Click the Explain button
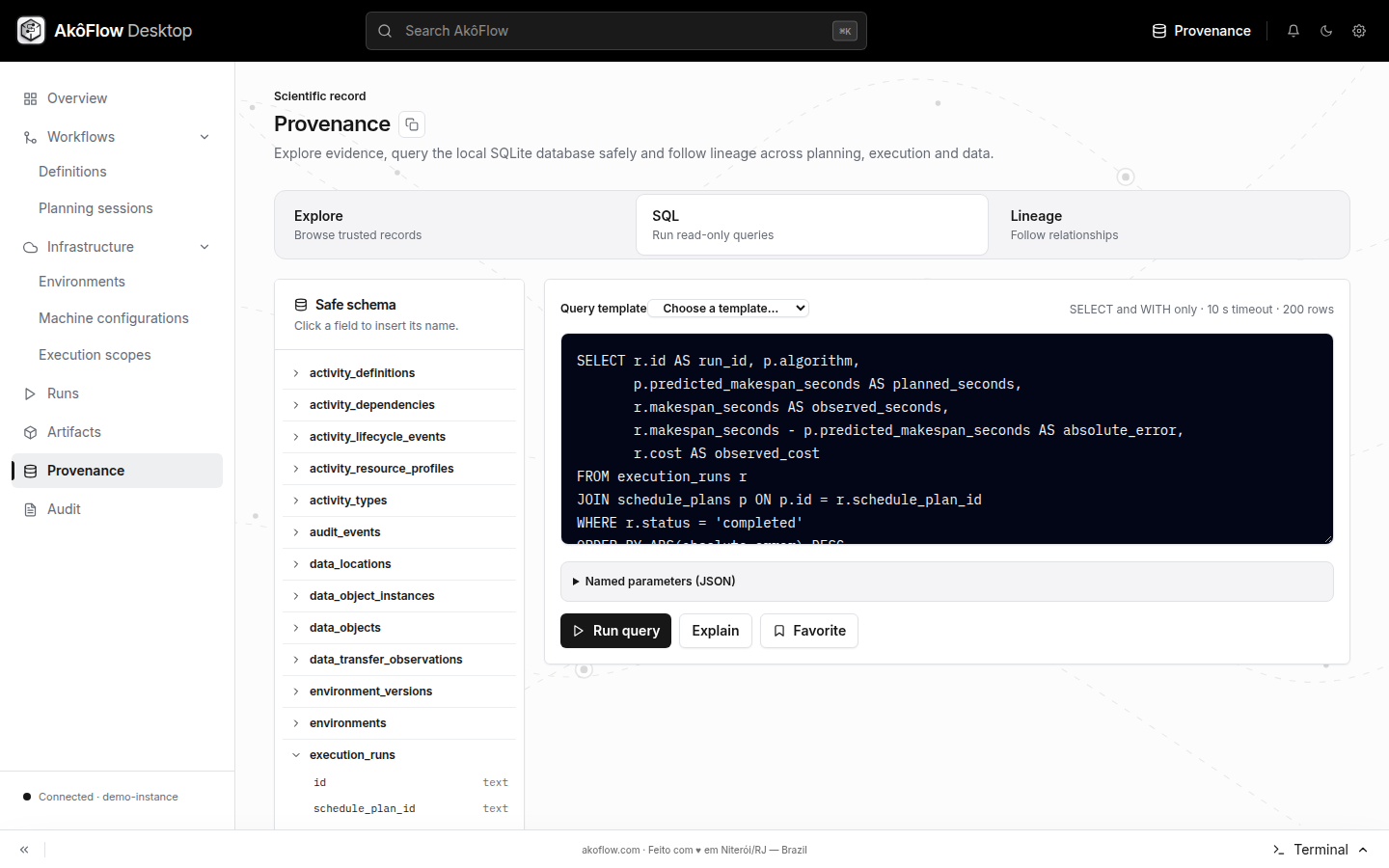This screenshot has height=868, width=1389. tap(716, 631)
